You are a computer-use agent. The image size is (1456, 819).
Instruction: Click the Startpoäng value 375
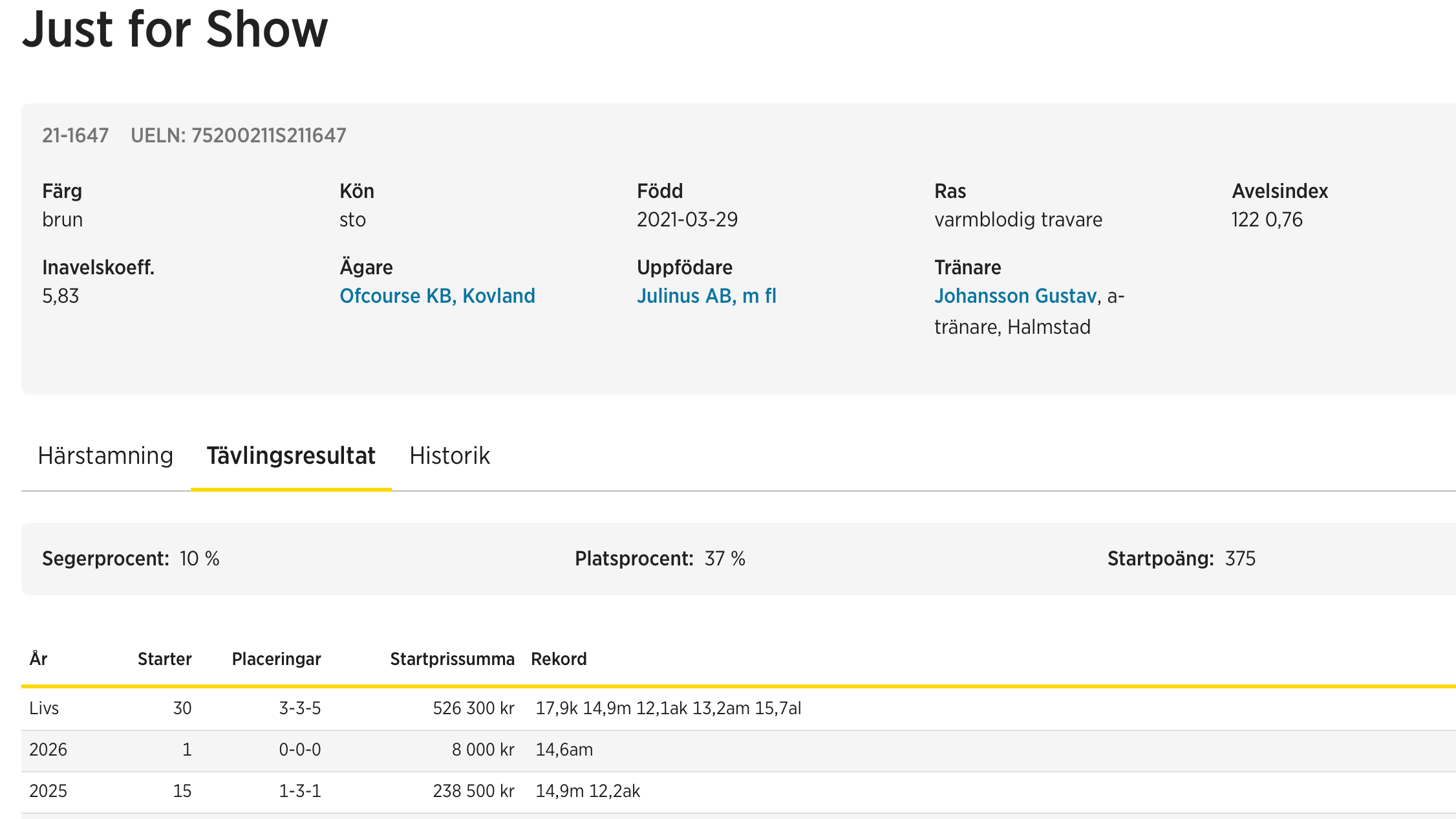pyautogui.click(x=1239, y=559)
